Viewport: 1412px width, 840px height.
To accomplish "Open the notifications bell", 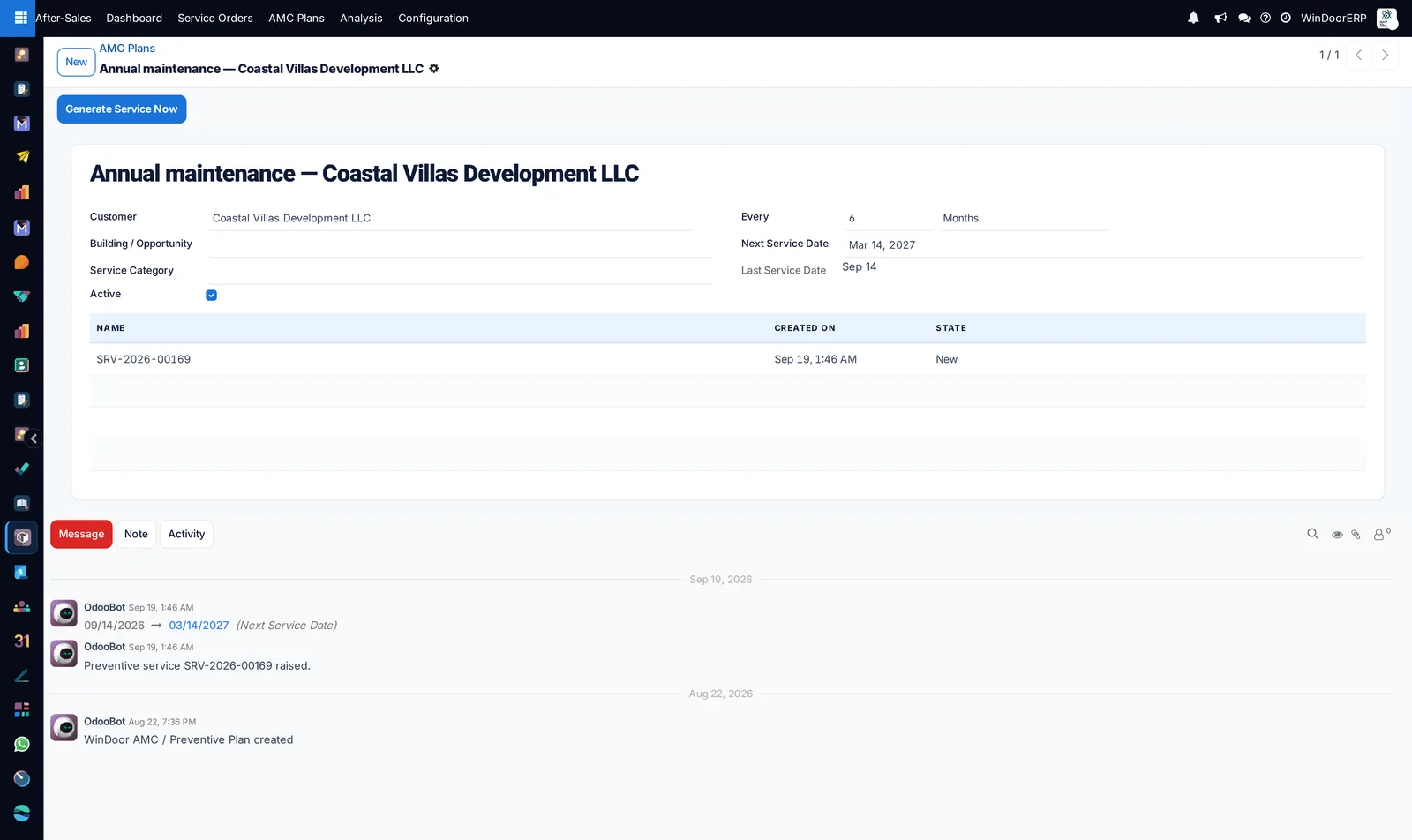I will (1193, 18).
